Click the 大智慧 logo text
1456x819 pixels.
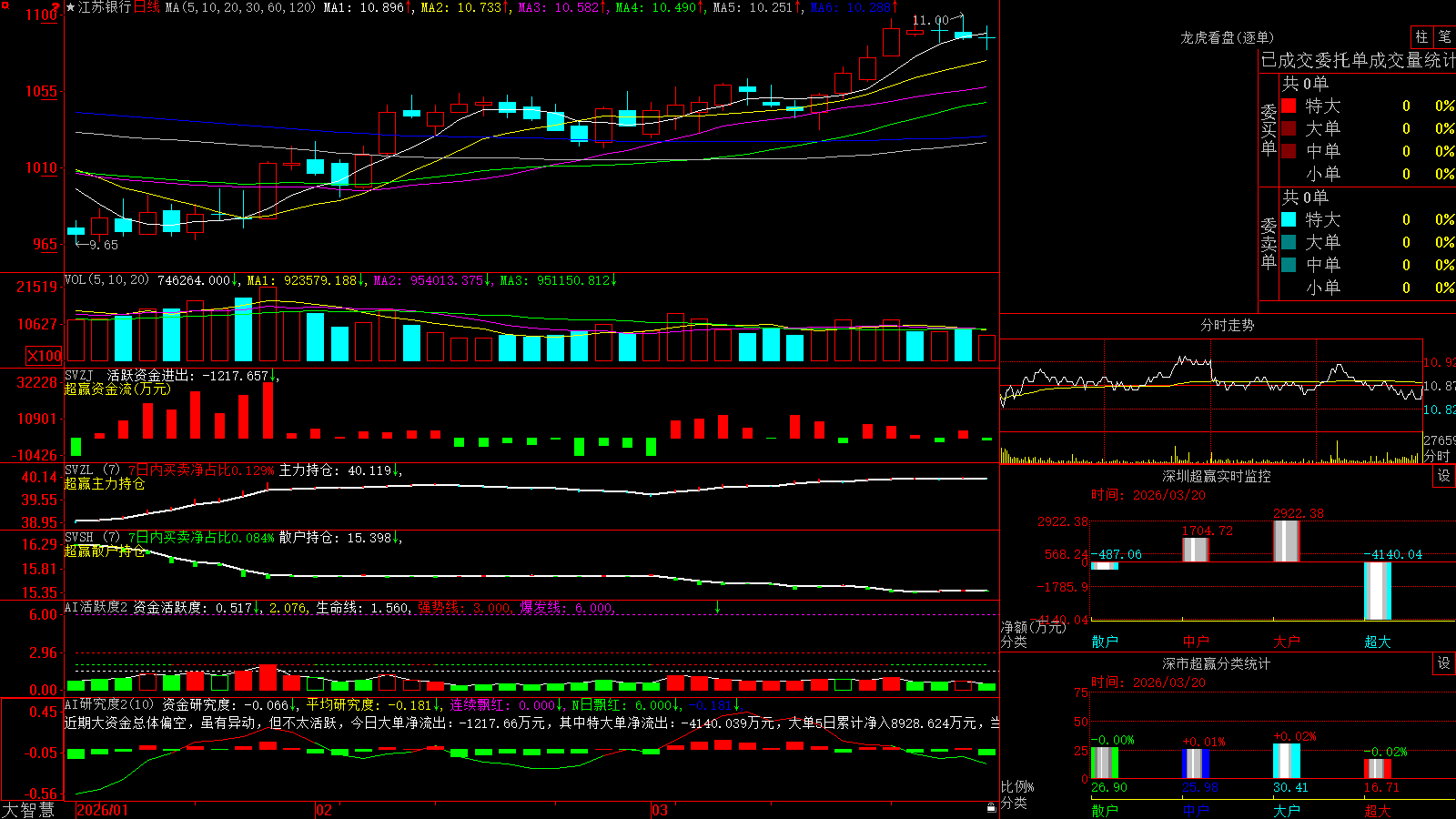(x=28, y=809)
